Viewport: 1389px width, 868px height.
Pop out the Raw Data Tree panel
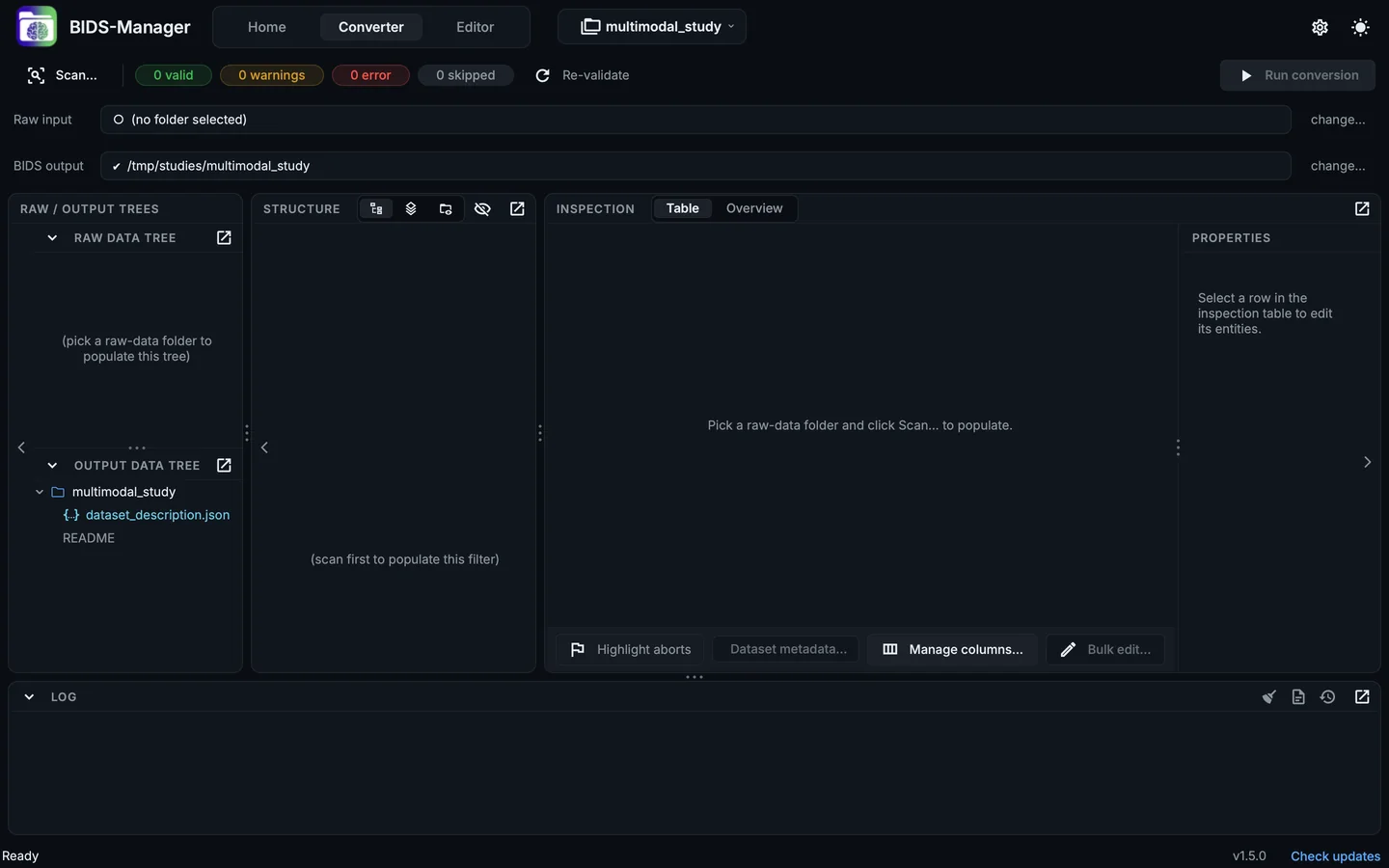(224, 237)
